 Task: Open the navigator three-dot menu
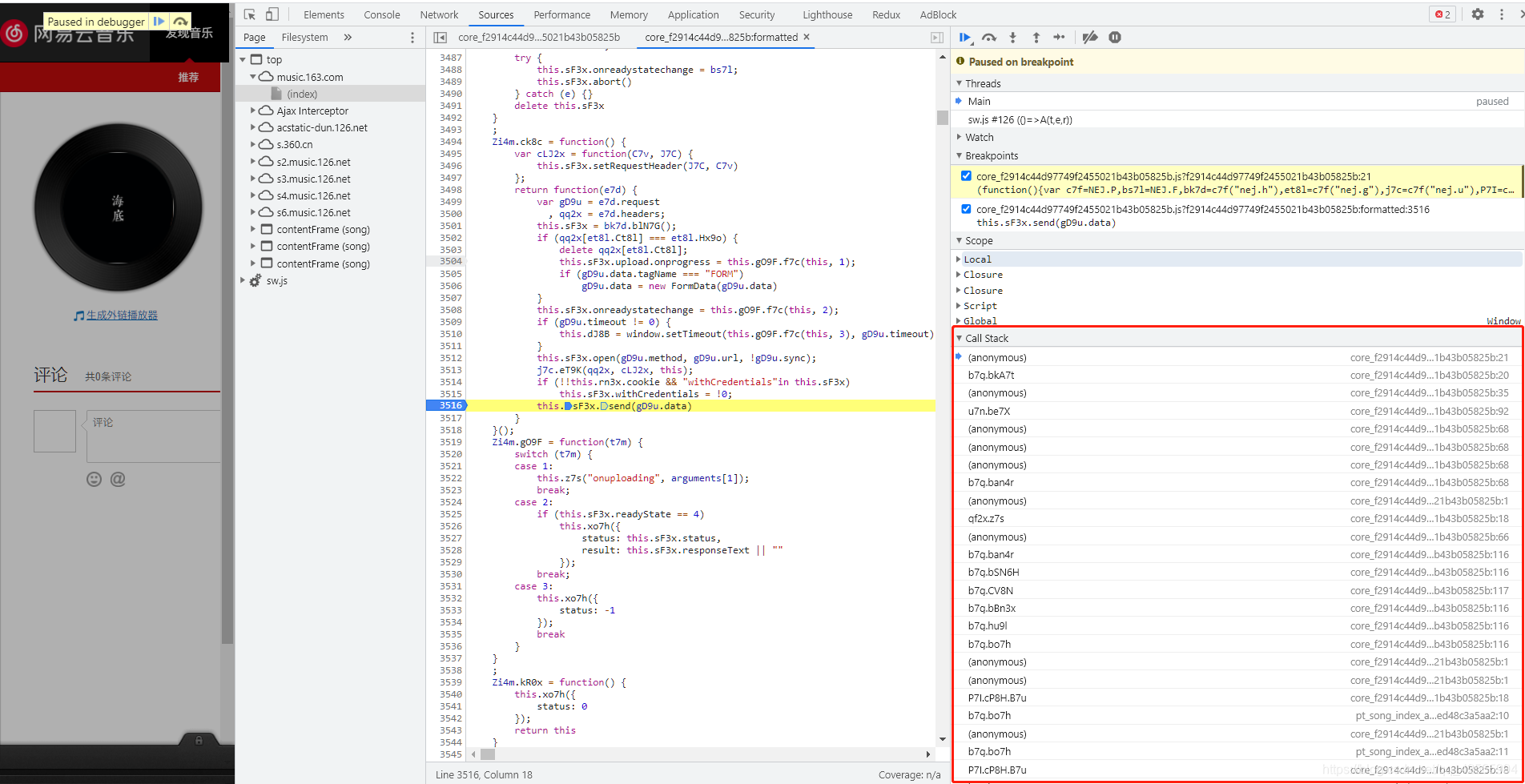click(412, 37)
